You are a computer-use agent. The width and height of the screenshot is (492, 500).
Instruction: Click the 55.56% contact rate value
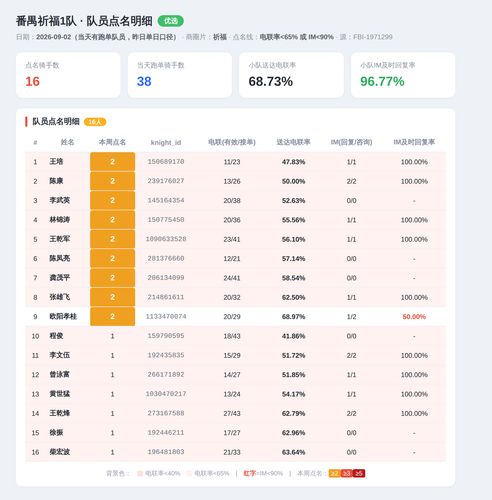293,220
